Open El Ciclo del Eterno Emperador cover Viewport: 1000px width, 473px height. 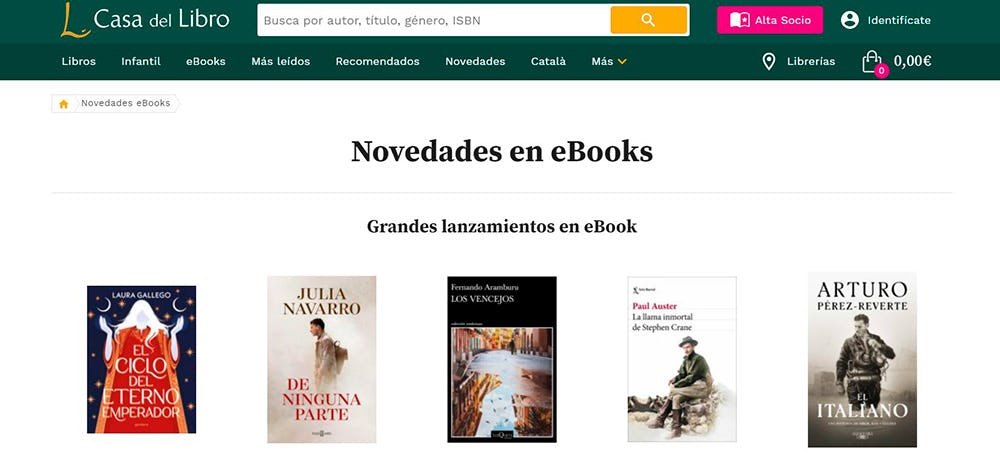[x=142, y=360]
